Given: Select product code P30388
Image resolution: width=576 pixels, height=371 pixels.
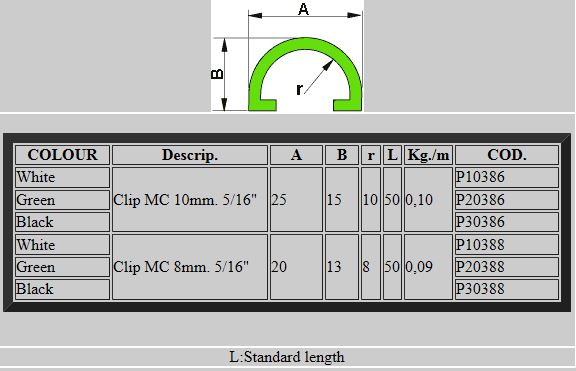Looking at the screenshot, I should coord(480,289).
